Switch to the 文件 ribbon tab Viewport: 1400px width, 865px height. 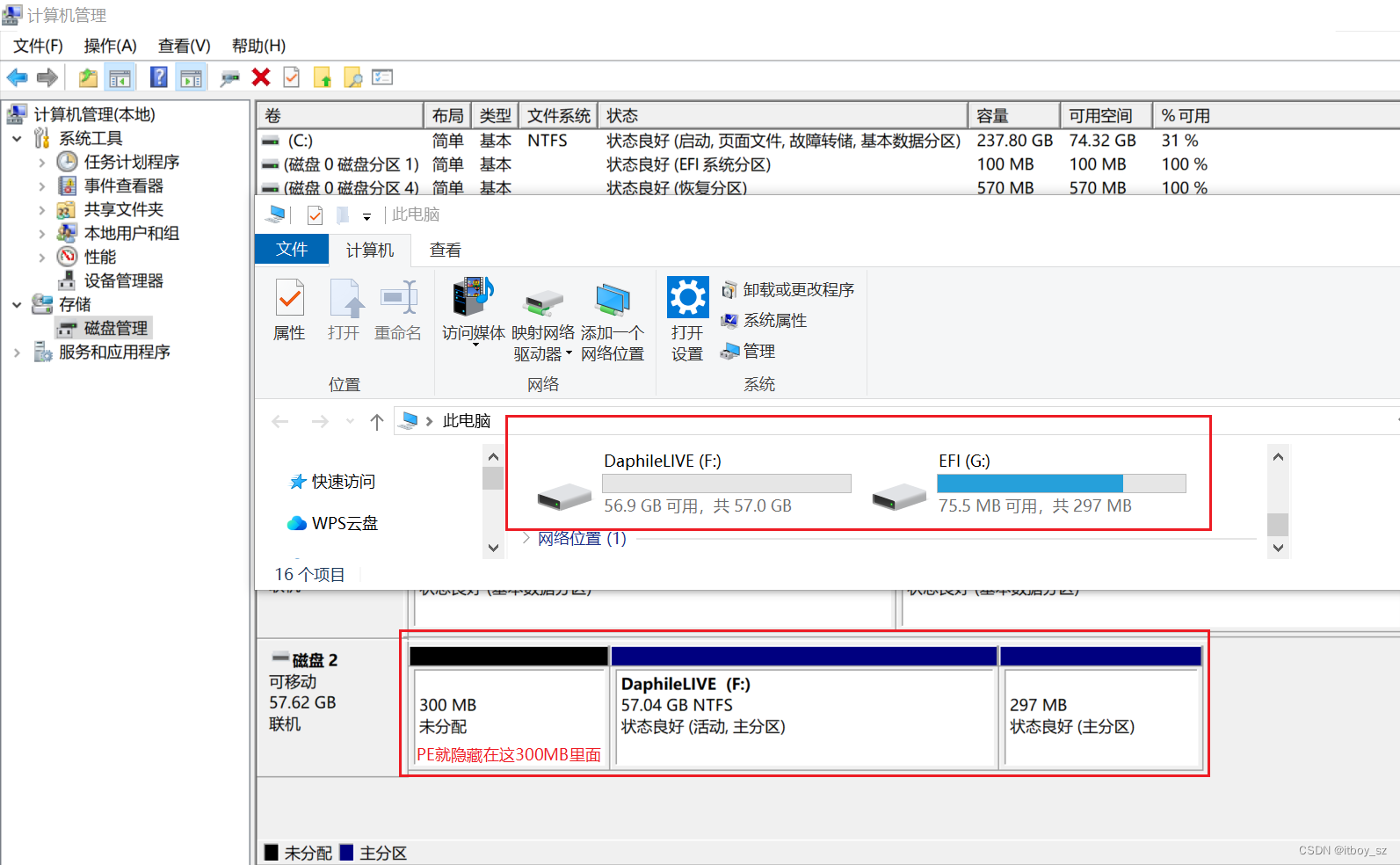(292, 250)
